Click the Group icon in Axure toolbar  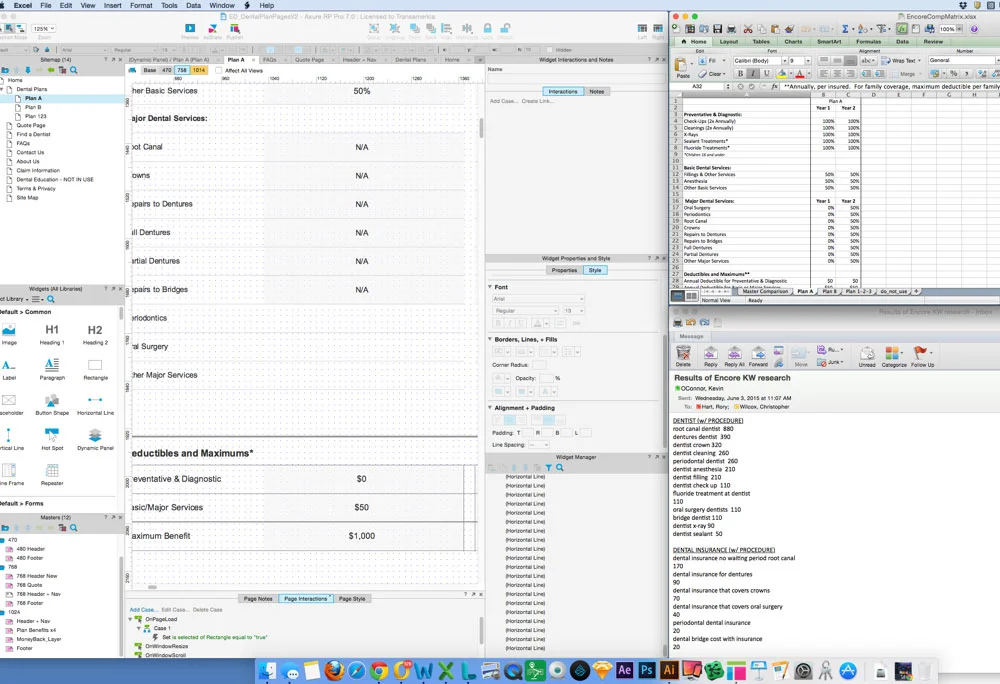point(374,28)
